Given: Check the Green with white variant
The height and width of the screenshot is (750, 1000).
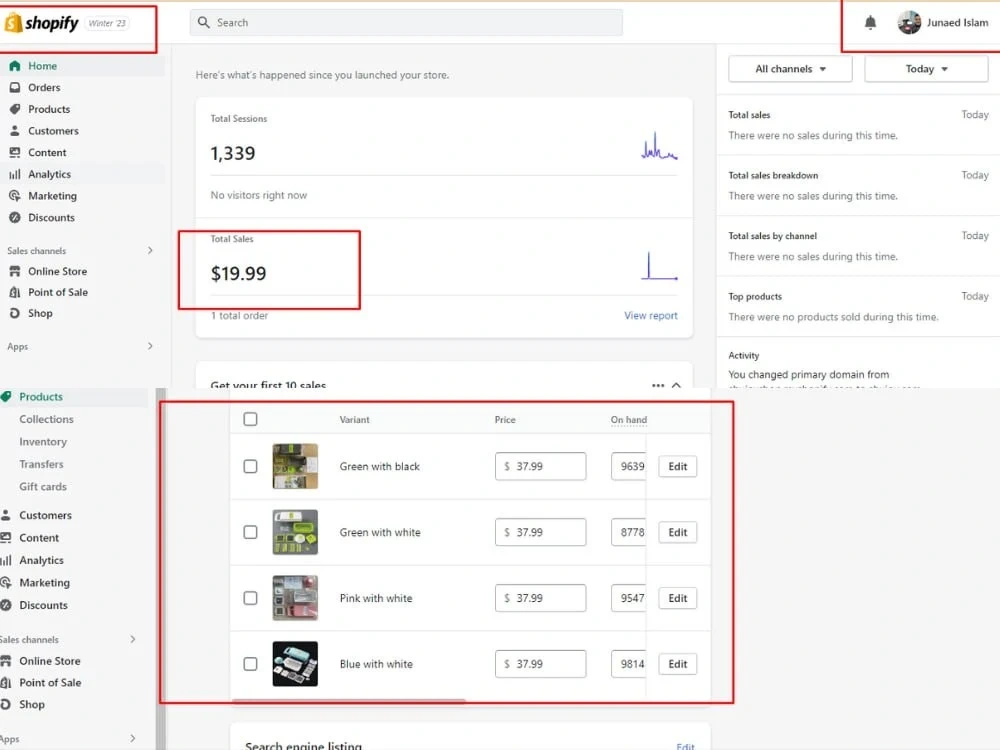Looking at the screenshot, I should pyautogui.click(x=251, y=532).
